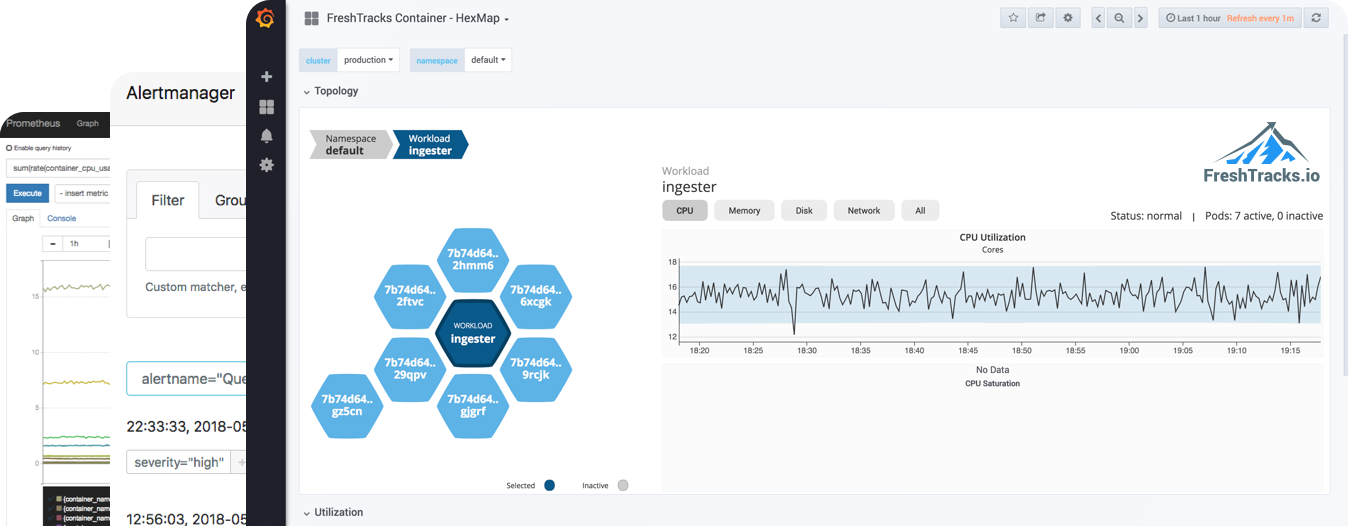Image resolution: width=1348 pixels, height=526 pixels.
Task: Click Prometheus brand link
Action: click(x=33, y=124)
